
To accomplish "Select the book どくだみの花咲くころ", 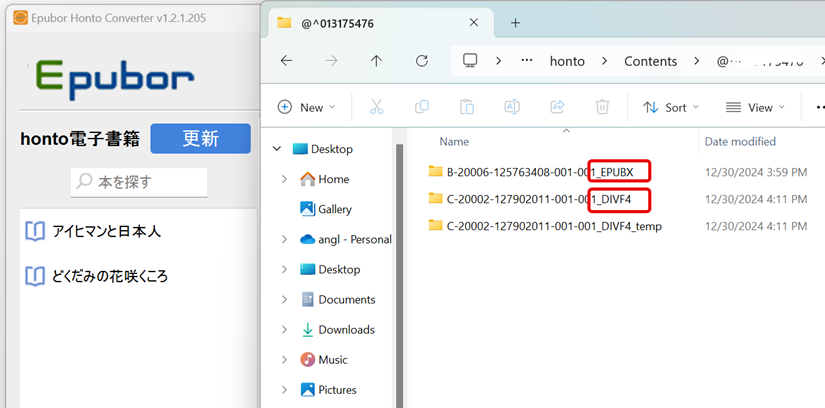I will pos(110,276).
